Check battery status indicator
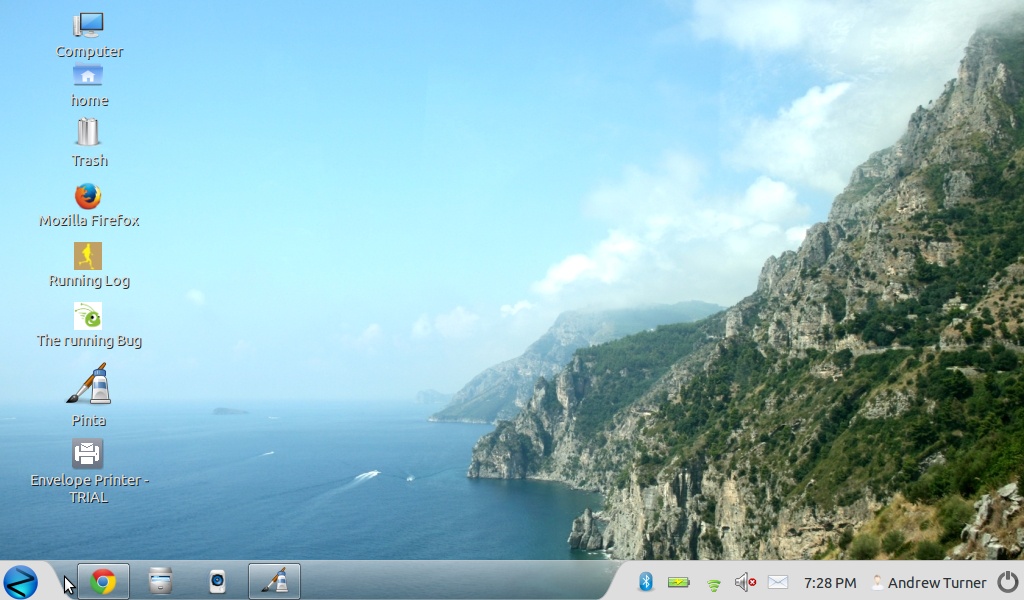The height and width of the screenshot is (600, 1024). pos(679,582)
